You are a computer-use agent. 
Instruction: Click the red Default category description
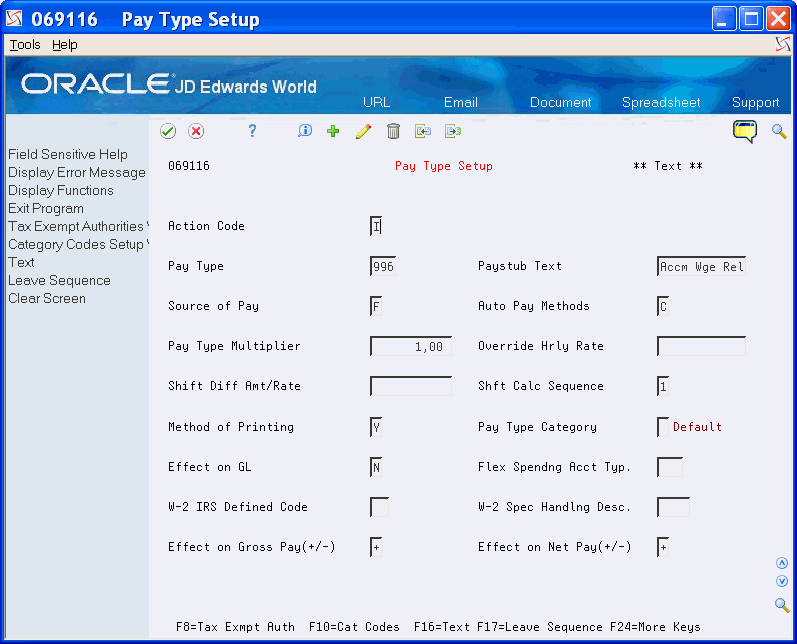click(697, 427)
